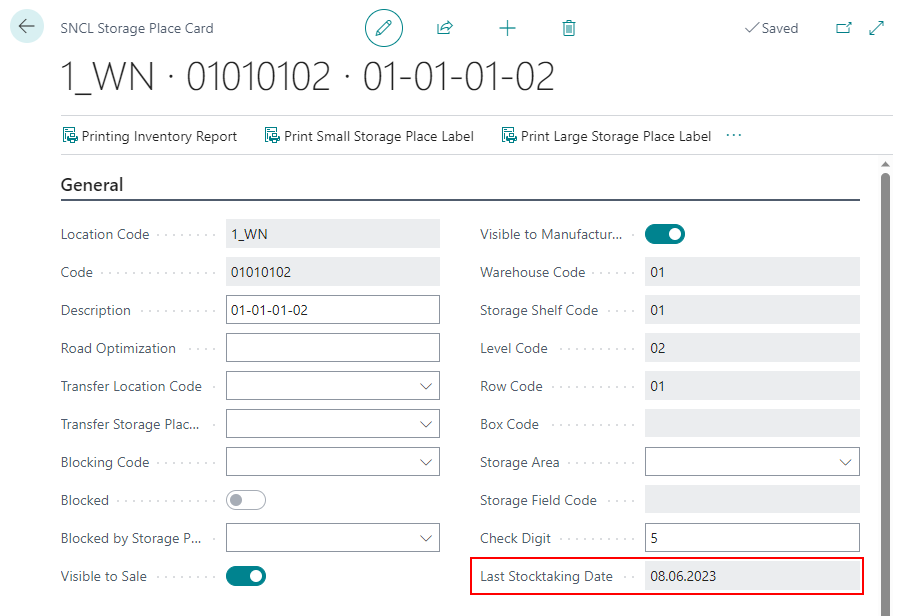Click the expand to full-screen arrows icon
Viewport: 907px width, 616px height.
[x=877, y=28]
